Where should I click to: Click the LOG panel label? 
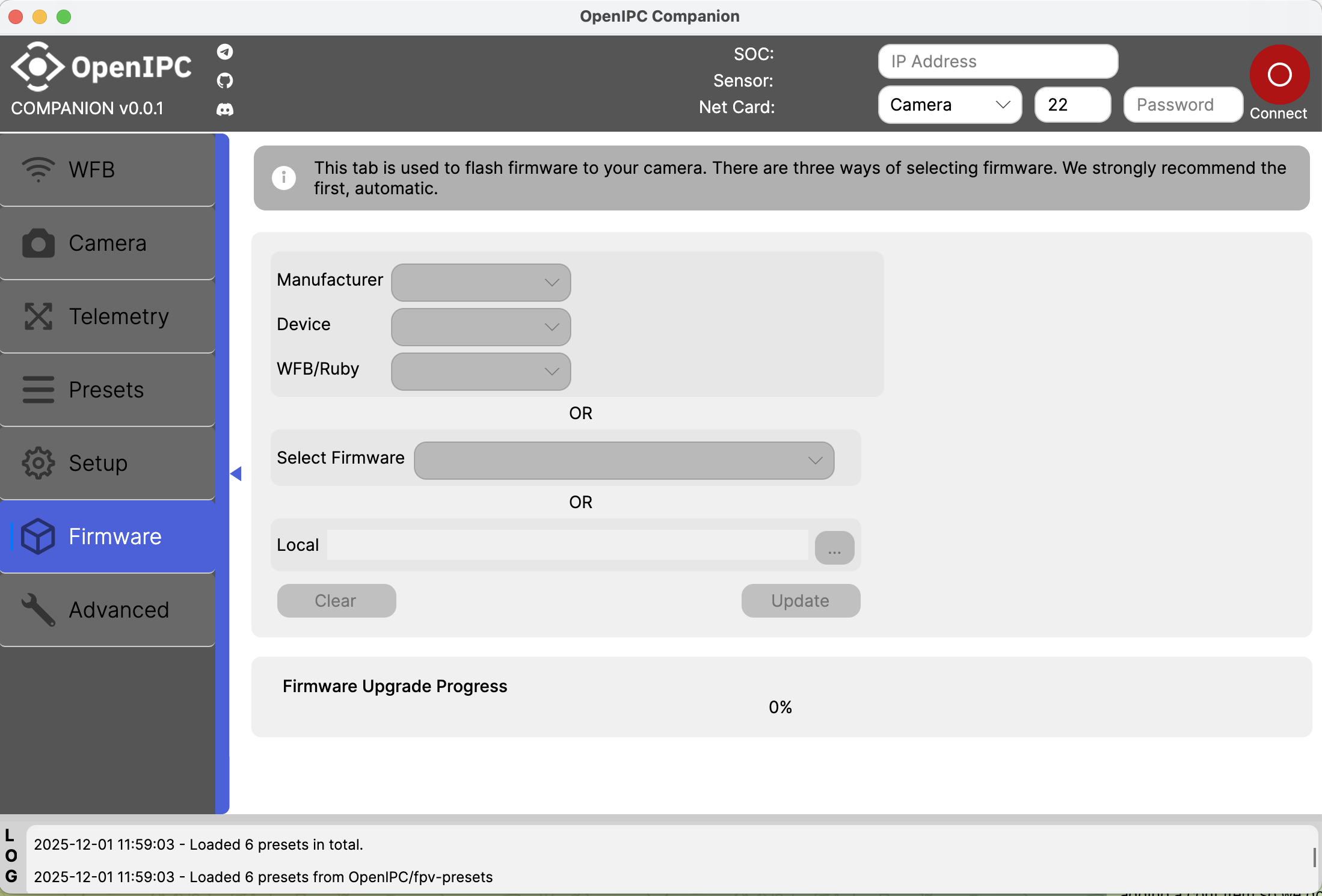pyautogui.click(x=11, y=856)
